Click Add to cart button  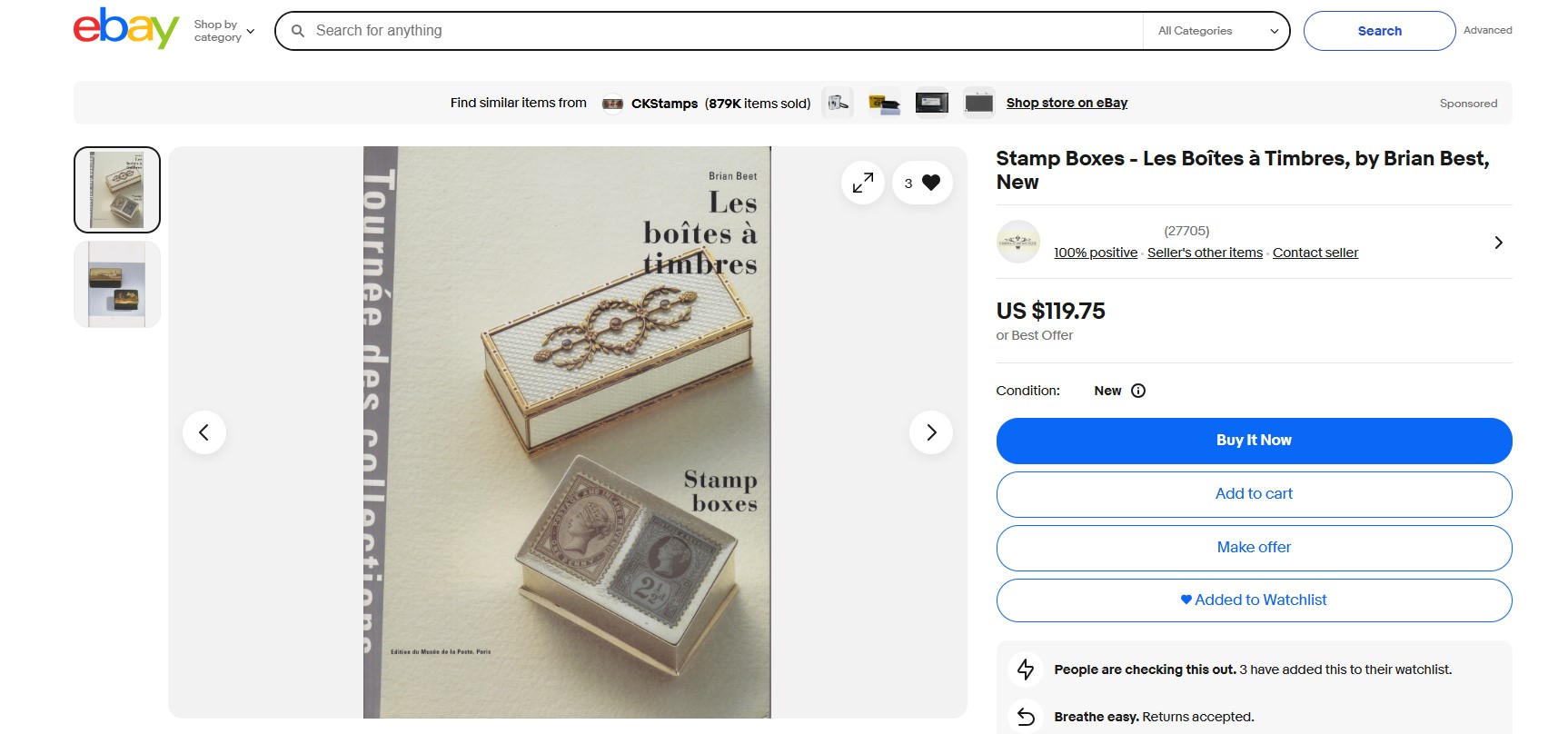pos(1254,494)
